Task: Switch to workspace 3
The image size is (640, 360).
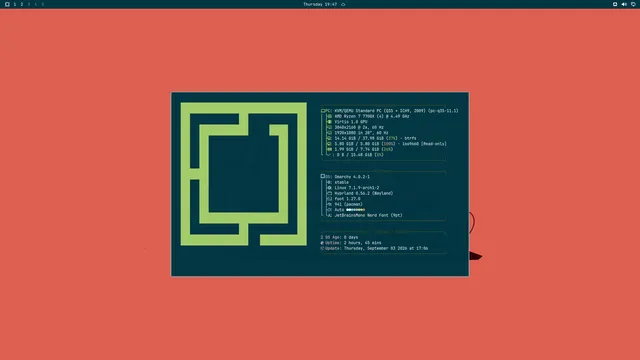Action: point(29,4)
